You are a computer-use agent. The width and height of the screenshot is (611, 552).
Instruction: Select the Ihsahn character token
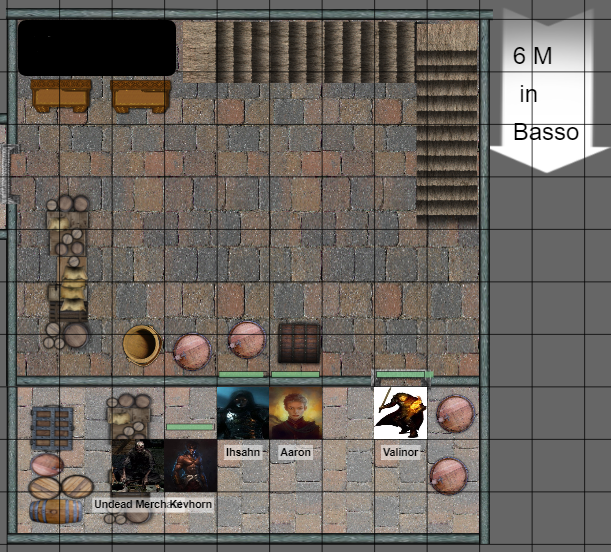(x=243, y=413)
